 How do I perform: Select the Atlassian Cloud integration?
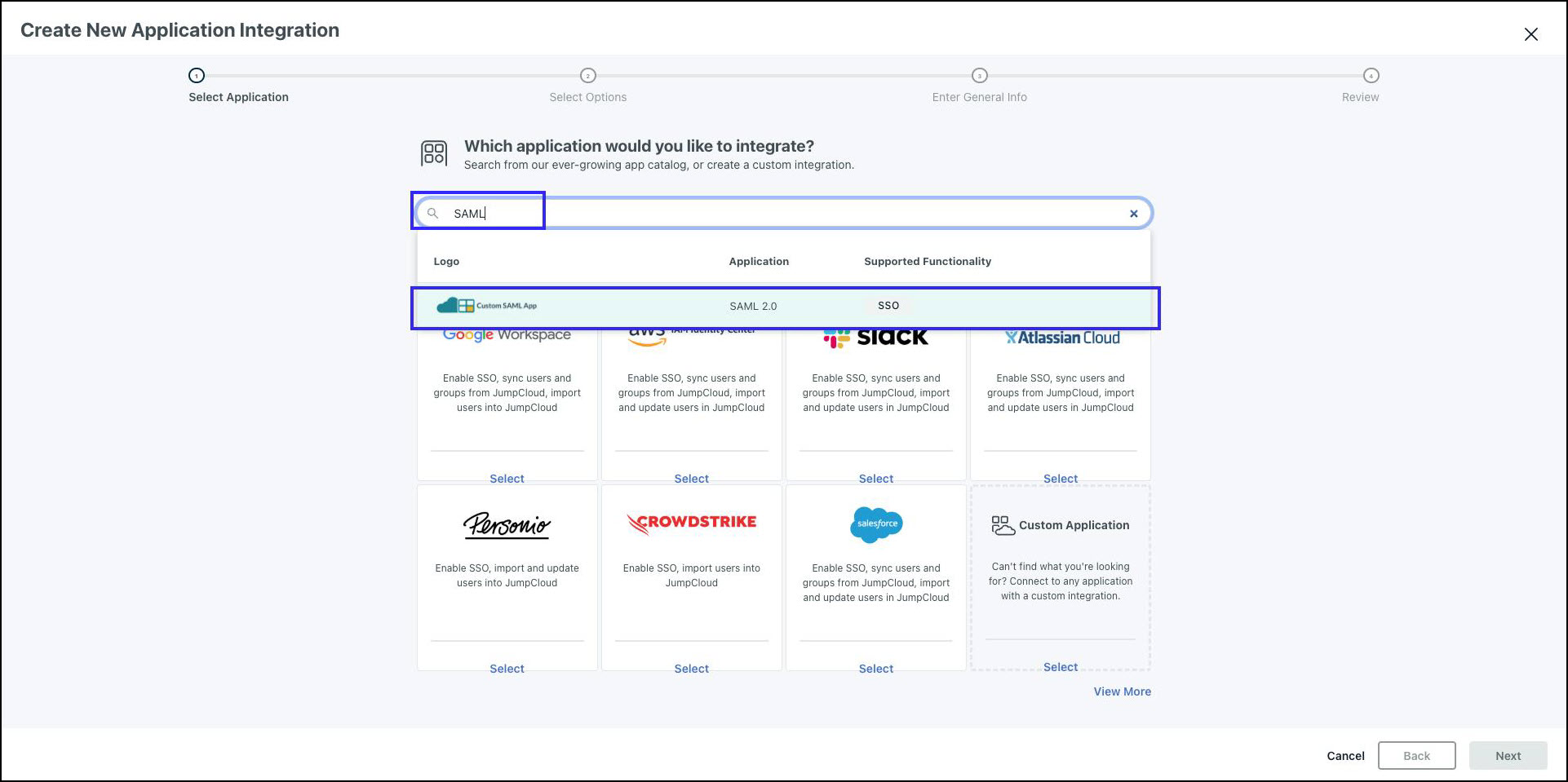pos(1061,479)
